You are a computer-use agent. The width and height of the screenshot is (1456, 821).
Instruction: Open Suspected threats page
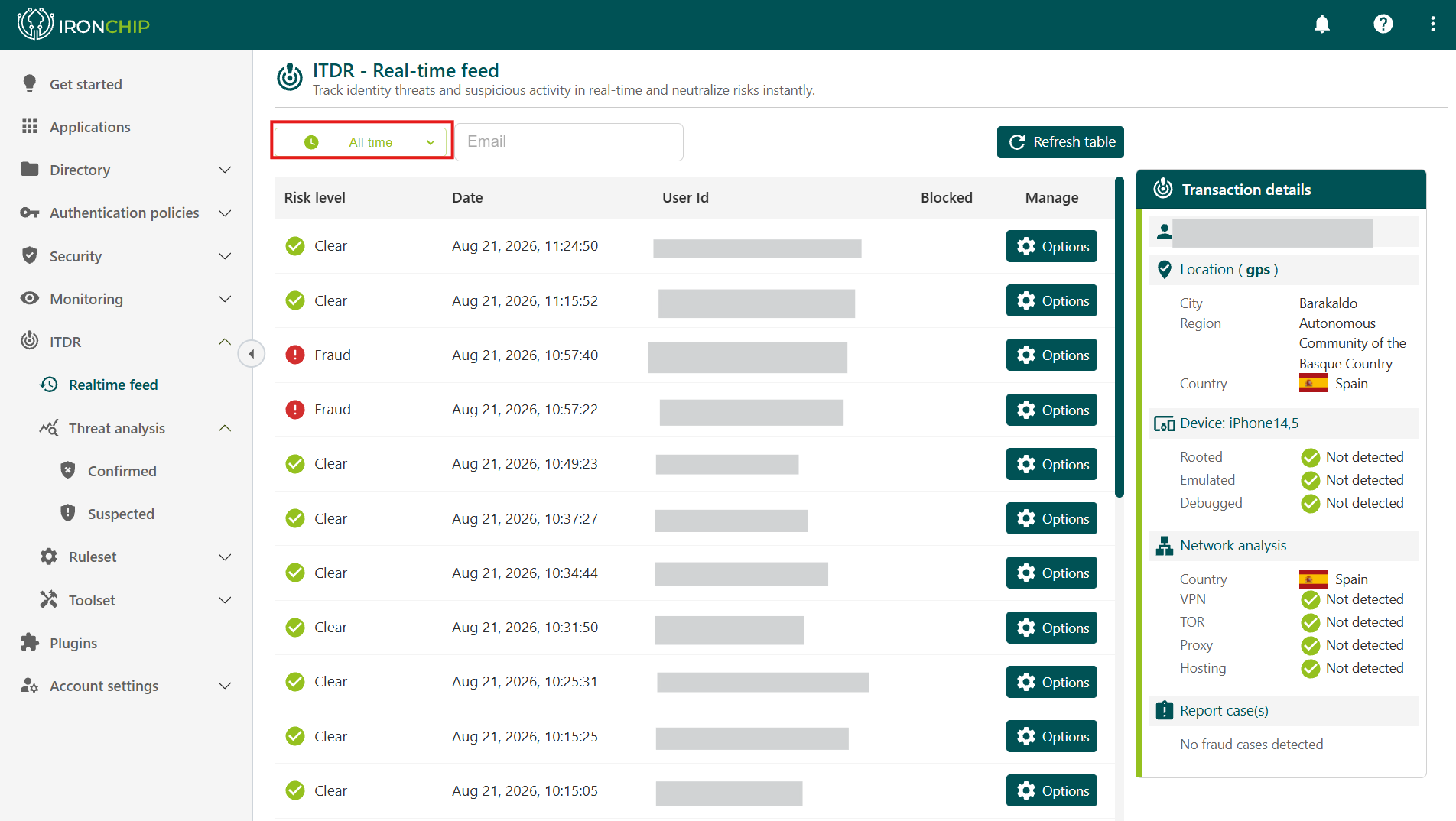point(121,514)
